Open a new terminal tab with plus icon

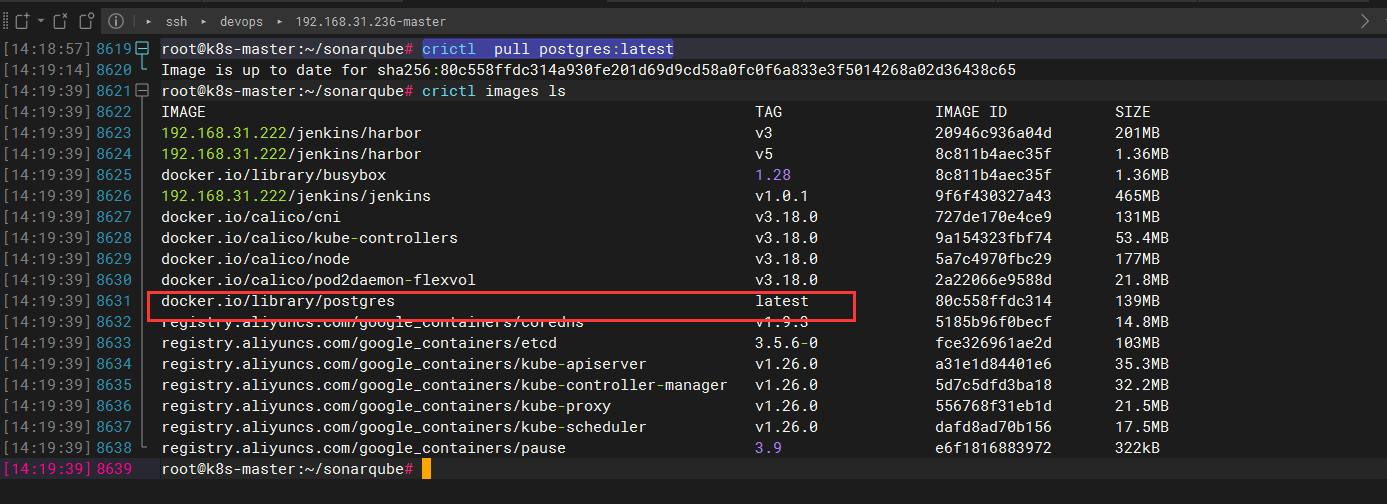22,20
